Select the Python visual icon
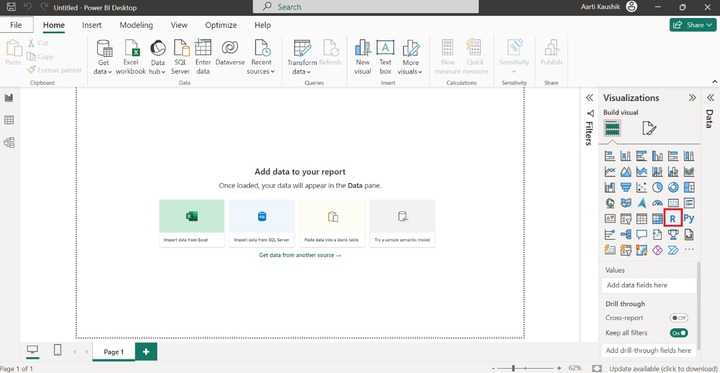This screenshot has height=373, width=720. 689,219
